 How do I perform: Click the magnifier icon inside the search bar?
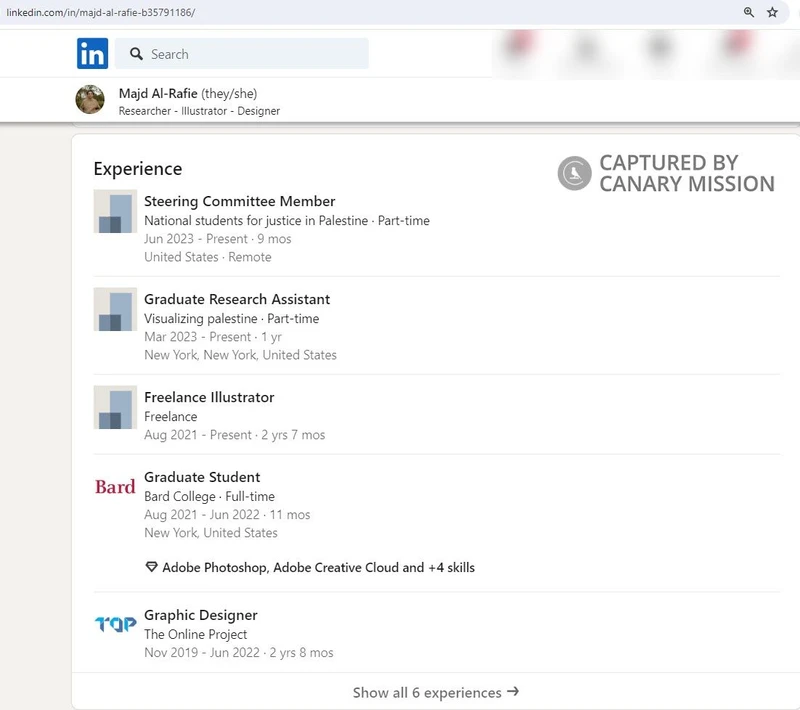136,53
